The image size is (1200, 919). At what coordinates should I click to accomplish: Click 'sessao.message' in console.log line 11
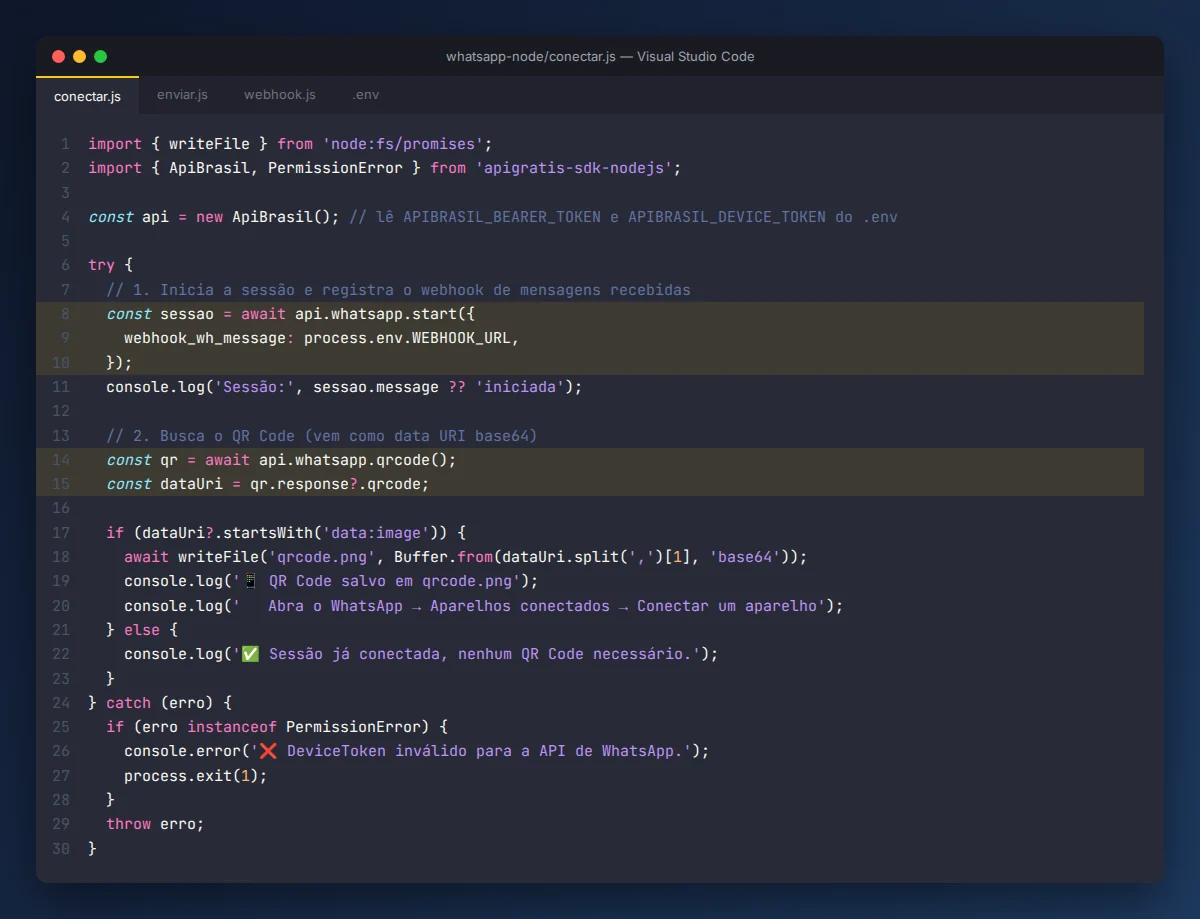tap(376, 387)
